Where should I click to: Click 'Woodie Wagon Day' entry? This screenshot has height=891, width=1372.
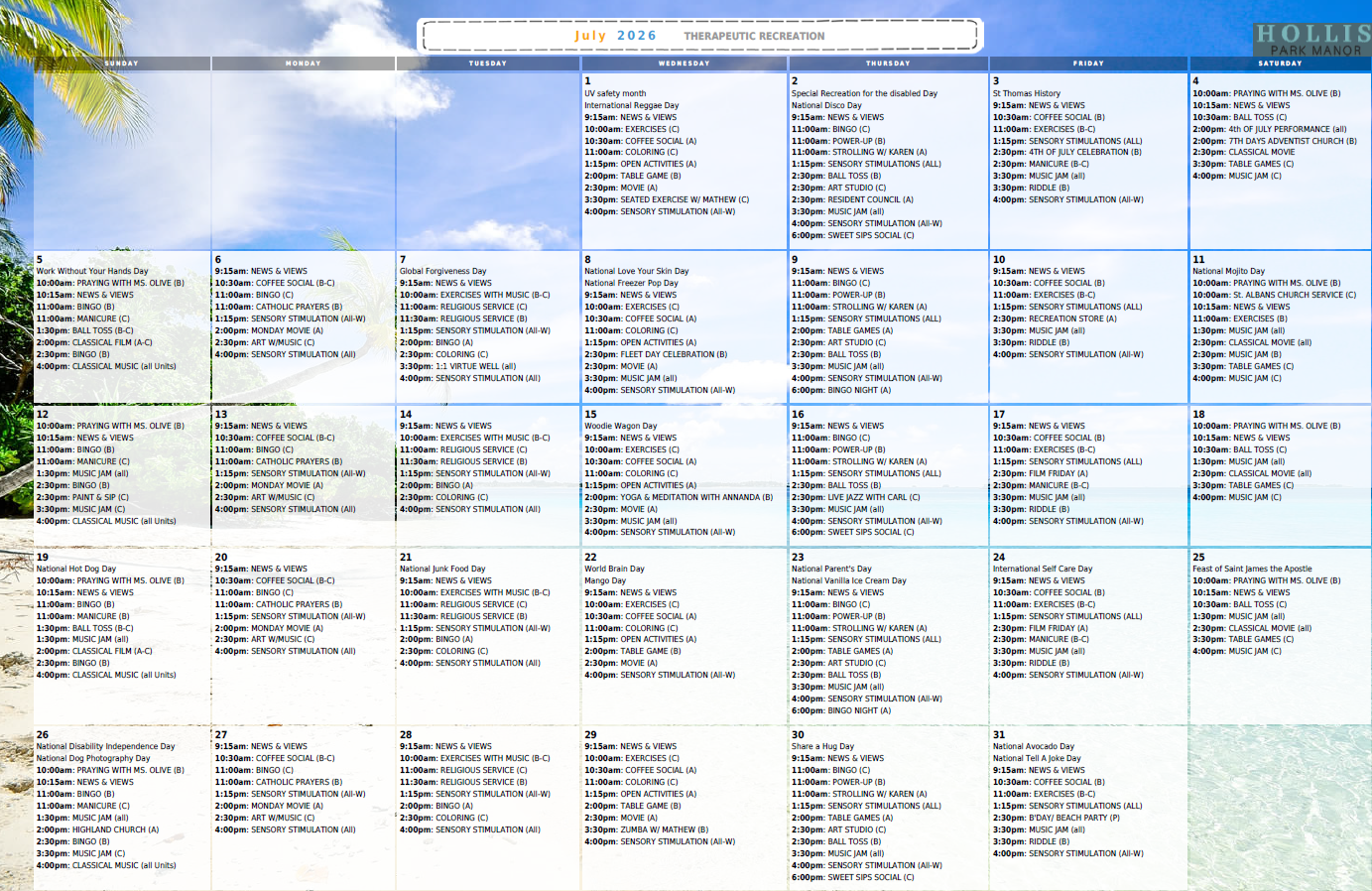click(x=620, y=426)
